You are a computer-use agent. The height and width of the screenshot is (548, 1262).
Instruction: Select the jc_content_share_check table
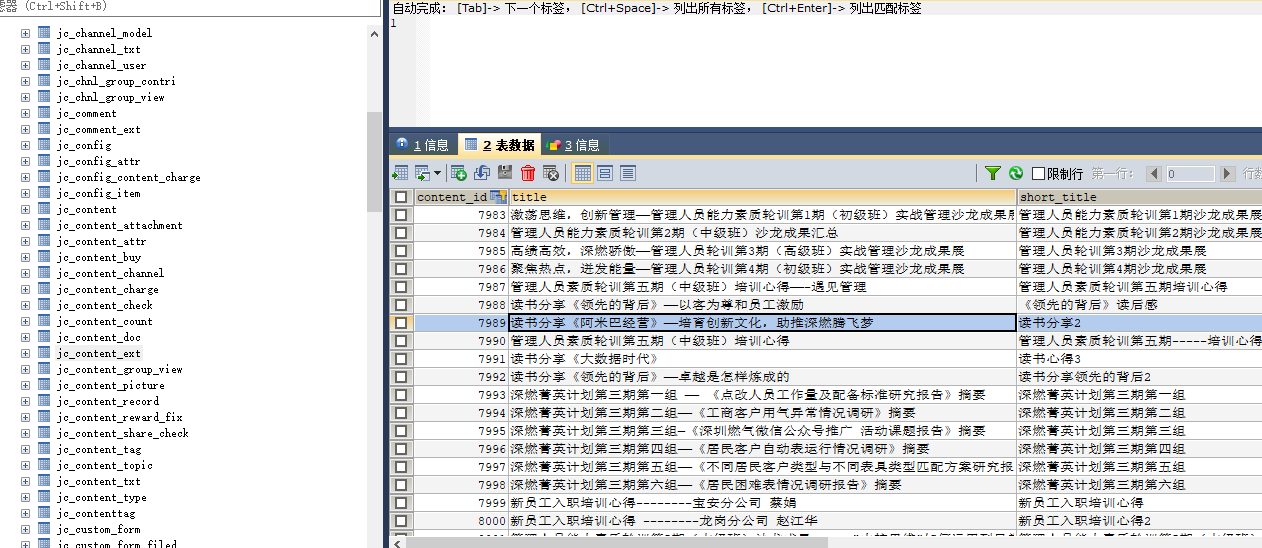[122, 433]
